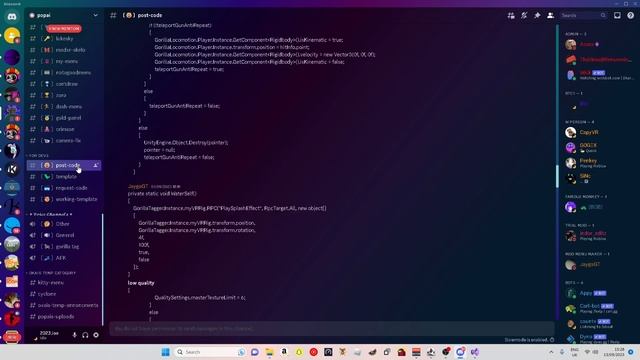Open the crimson channel
The image size is (640, 360).
click(64, 129)
